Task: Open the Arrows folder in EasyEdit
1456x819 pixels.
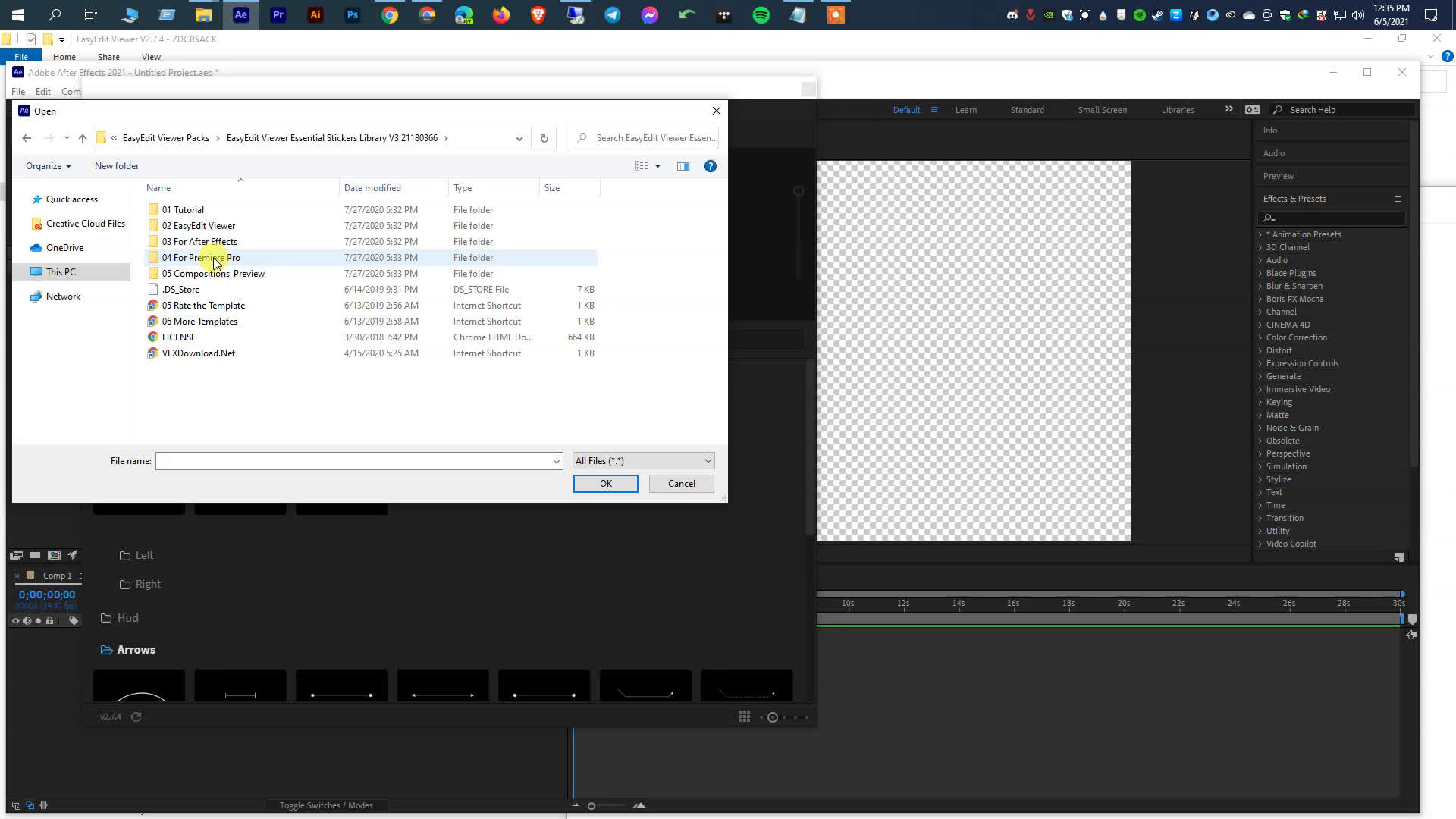Action: click(128, 650)
